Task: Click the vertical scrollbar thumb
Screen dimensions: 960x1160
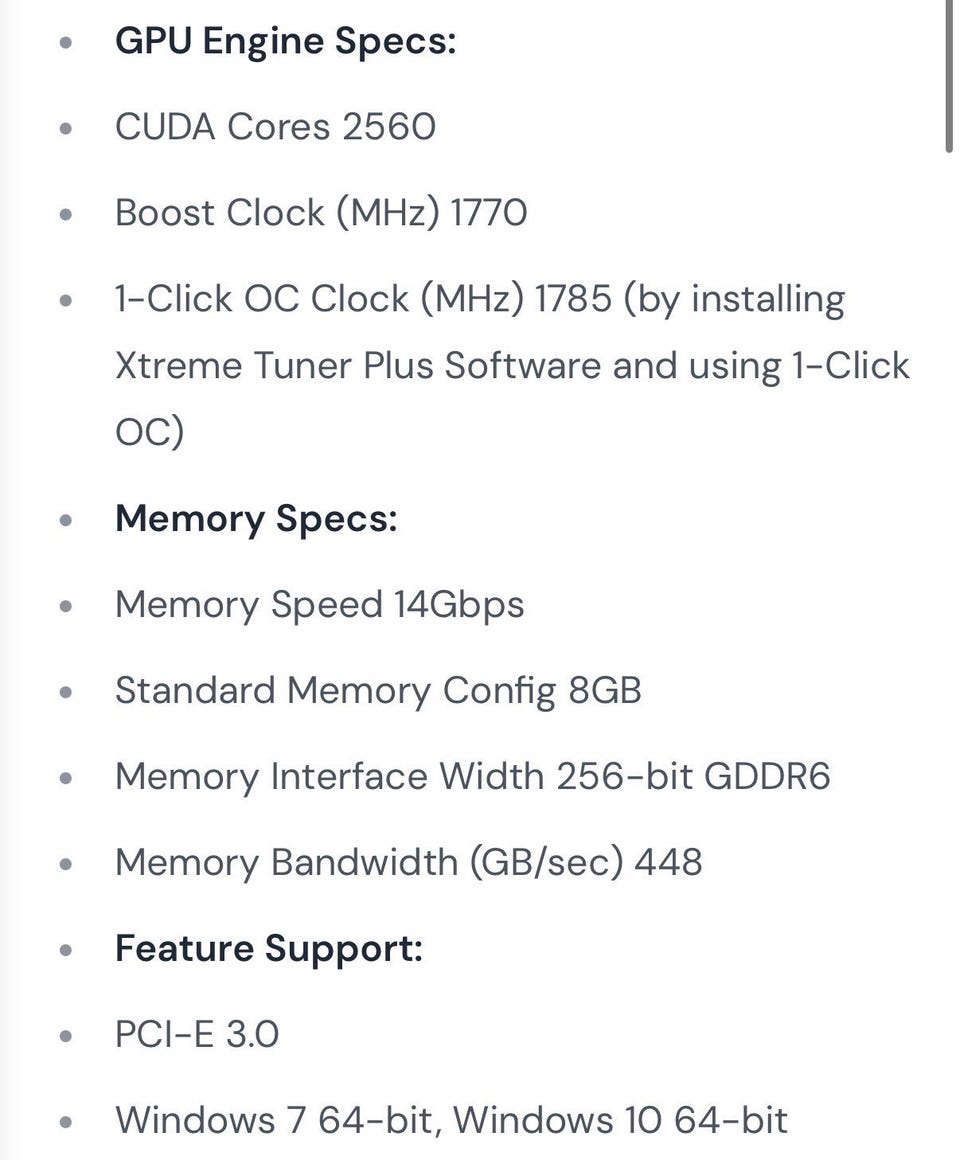Action: point(950,75)
